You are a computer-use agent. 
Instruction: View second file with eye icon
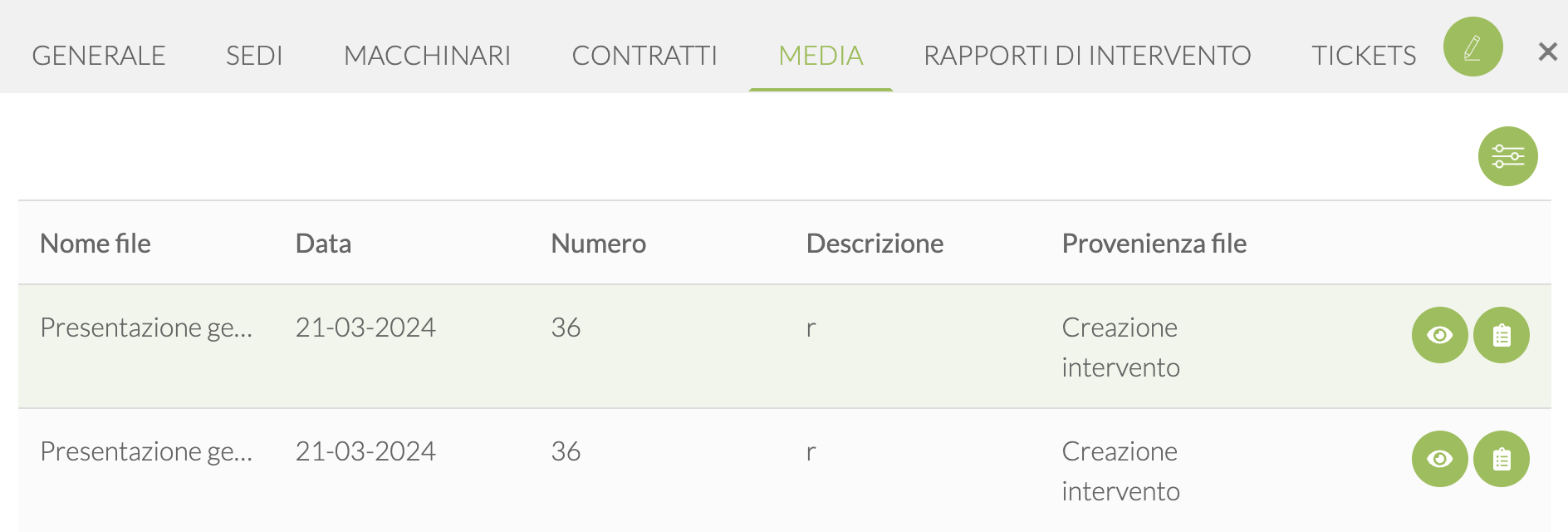coord(1439,459)
